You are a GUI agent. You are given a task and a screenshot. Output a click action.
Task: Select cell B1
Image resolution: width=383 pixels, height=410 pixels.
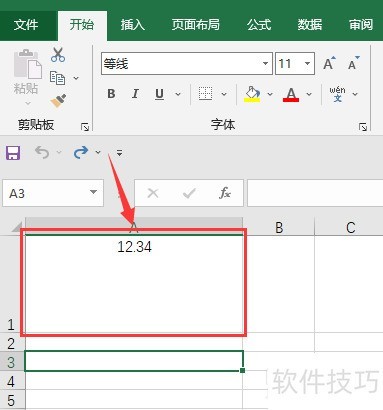(x=279, y=284)
